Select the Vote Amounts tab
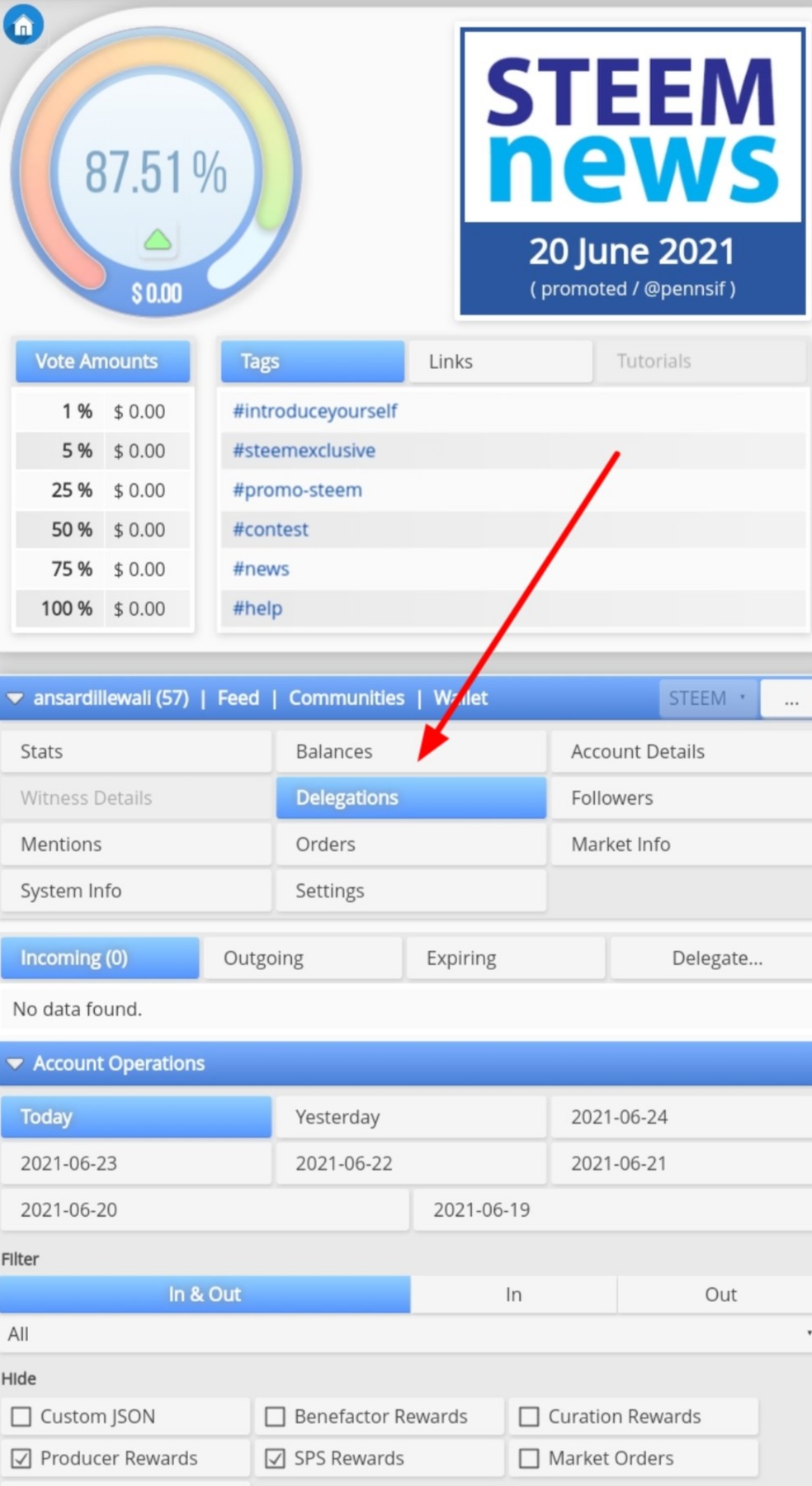Viewport: 812px width, 1486px height. tap(103, 361)
